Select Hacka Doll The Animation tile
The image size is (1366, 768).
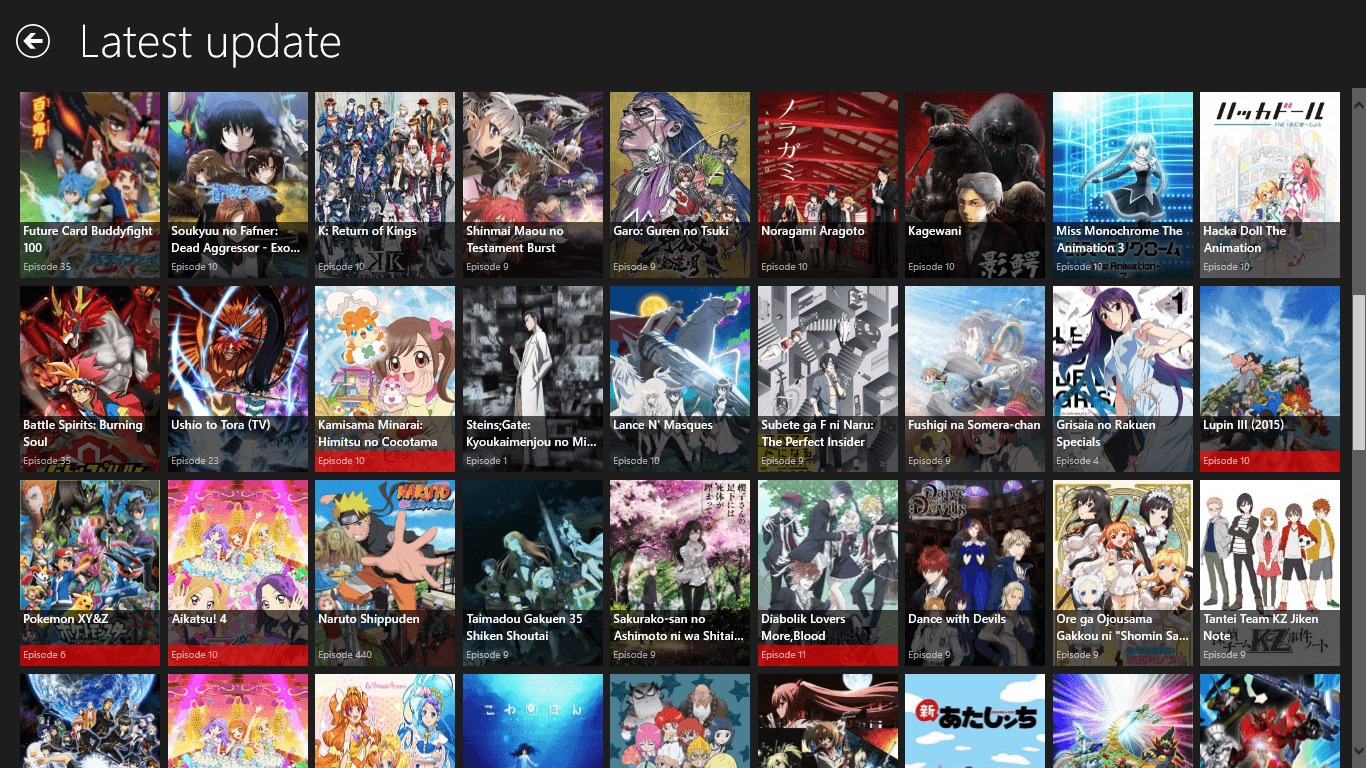tap(1270, 185)
